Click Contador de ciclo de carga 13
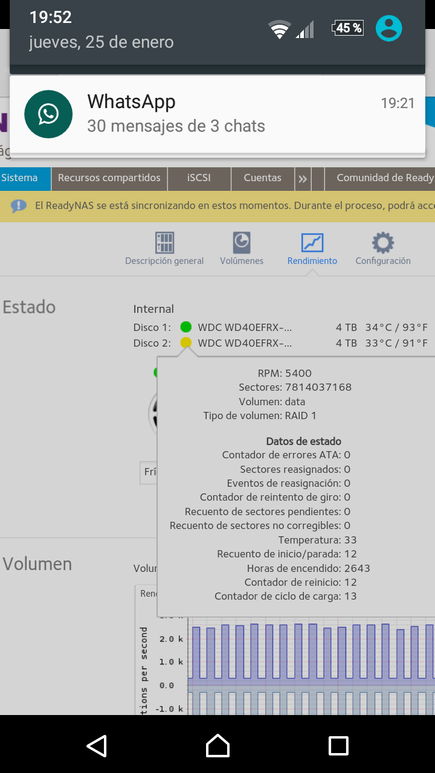Viewport: 435px width, 773px height. (286, 596)
